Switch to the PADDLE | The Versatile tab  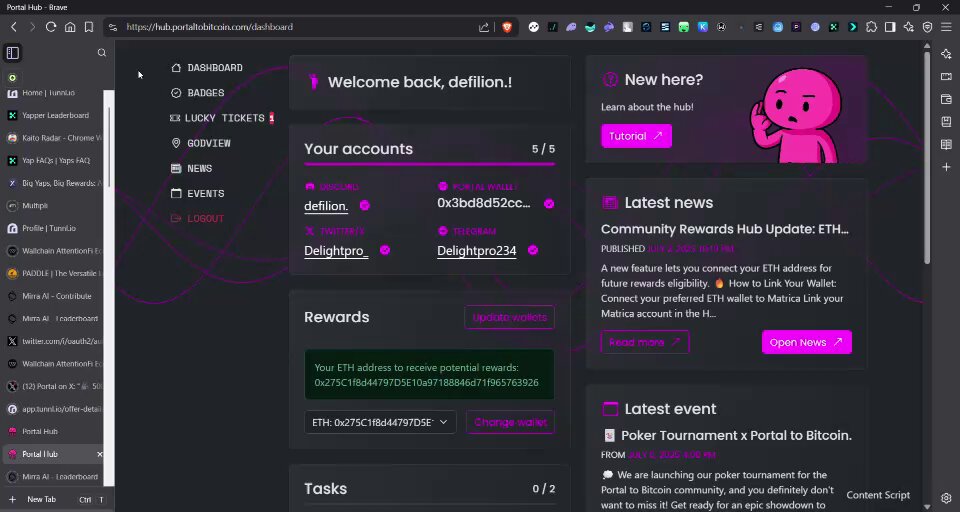tap(53, 273)
